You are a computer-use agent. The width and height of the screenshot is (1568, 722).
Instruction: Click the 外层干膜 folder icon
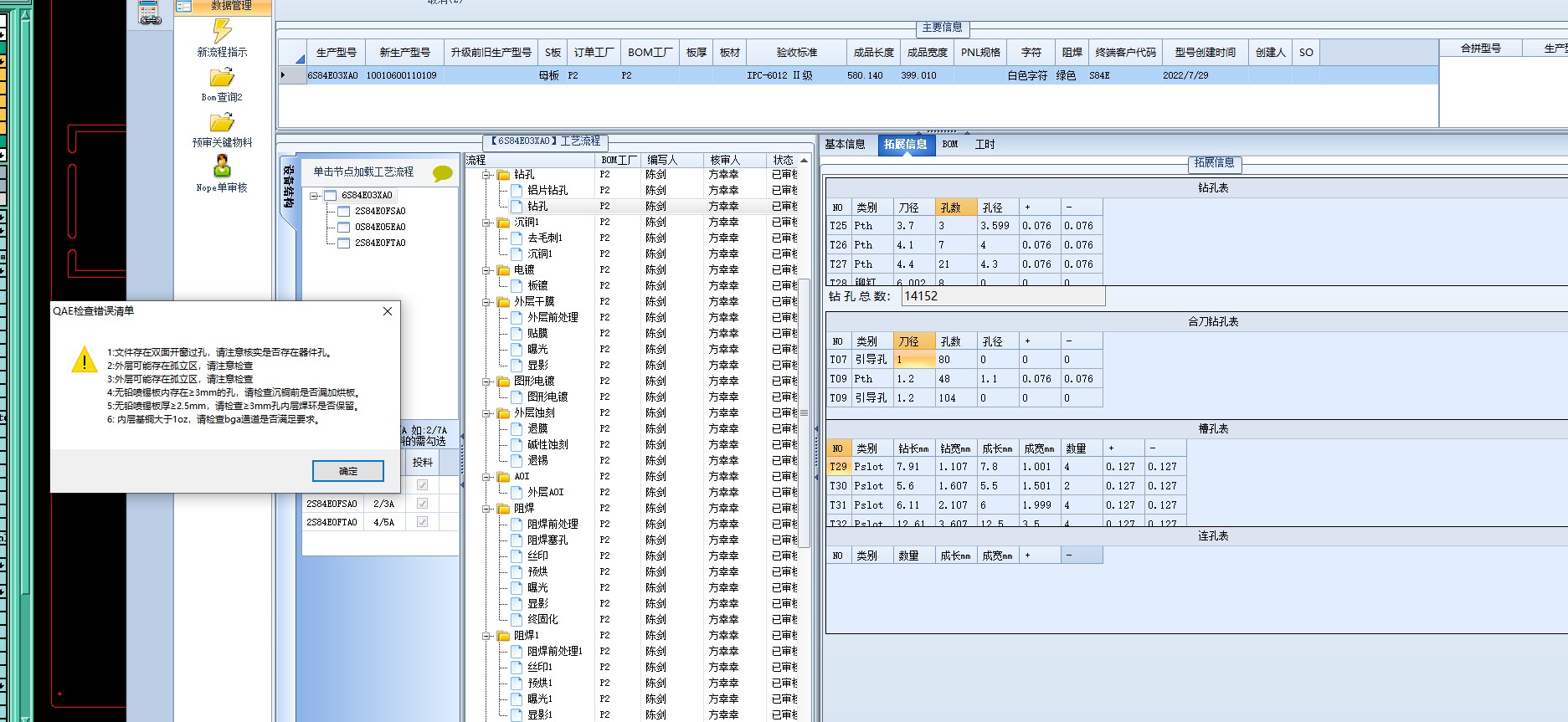(x=503, y=302)
